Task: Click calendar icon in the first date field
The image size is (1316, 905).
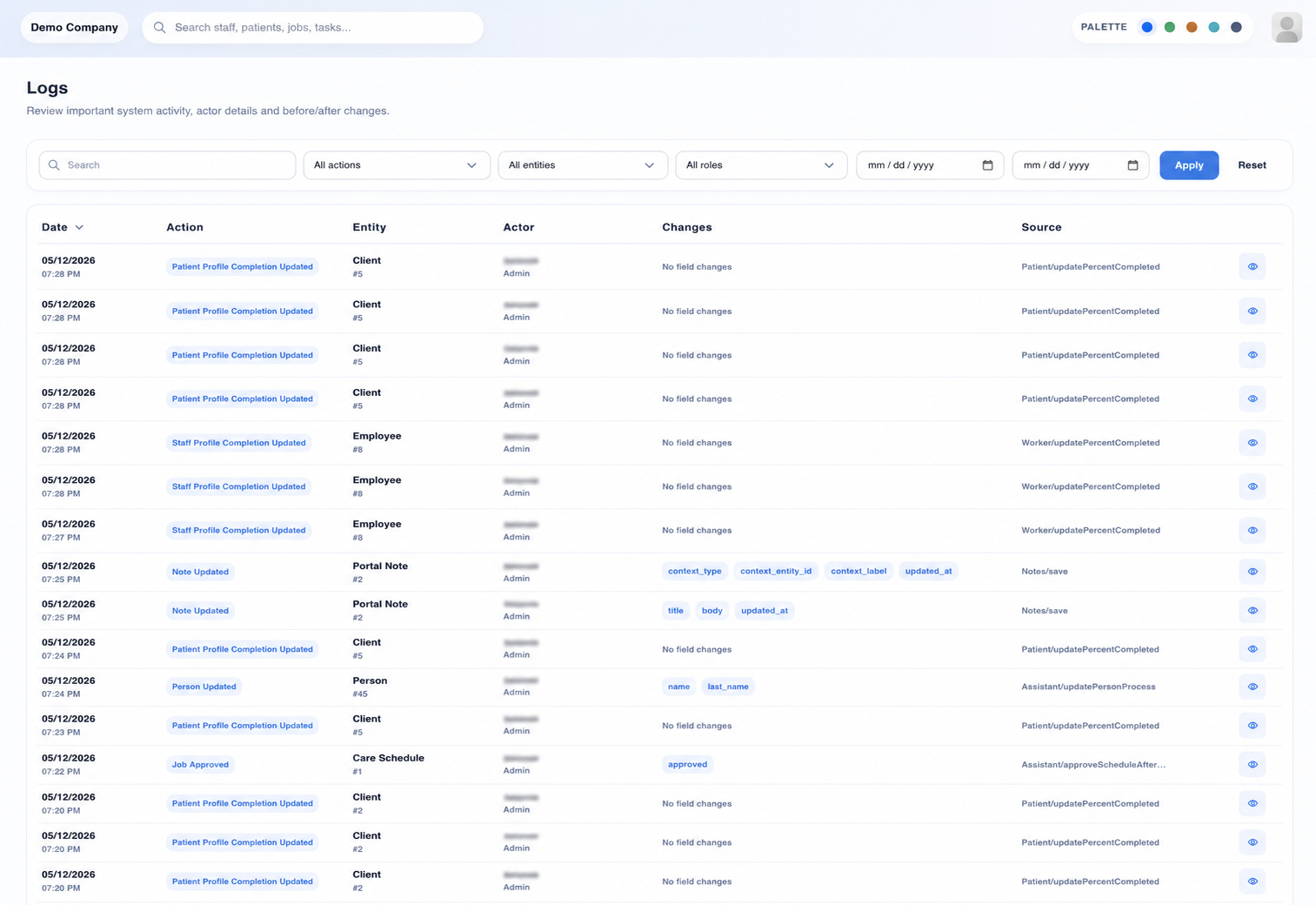Action: click(x=987, y=165)
